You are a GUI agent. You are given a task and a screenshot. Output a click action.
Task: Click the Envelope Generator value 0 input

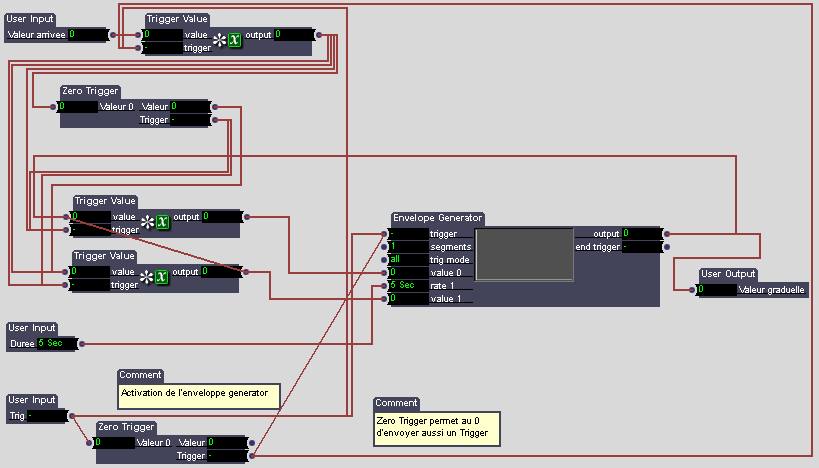407,272
